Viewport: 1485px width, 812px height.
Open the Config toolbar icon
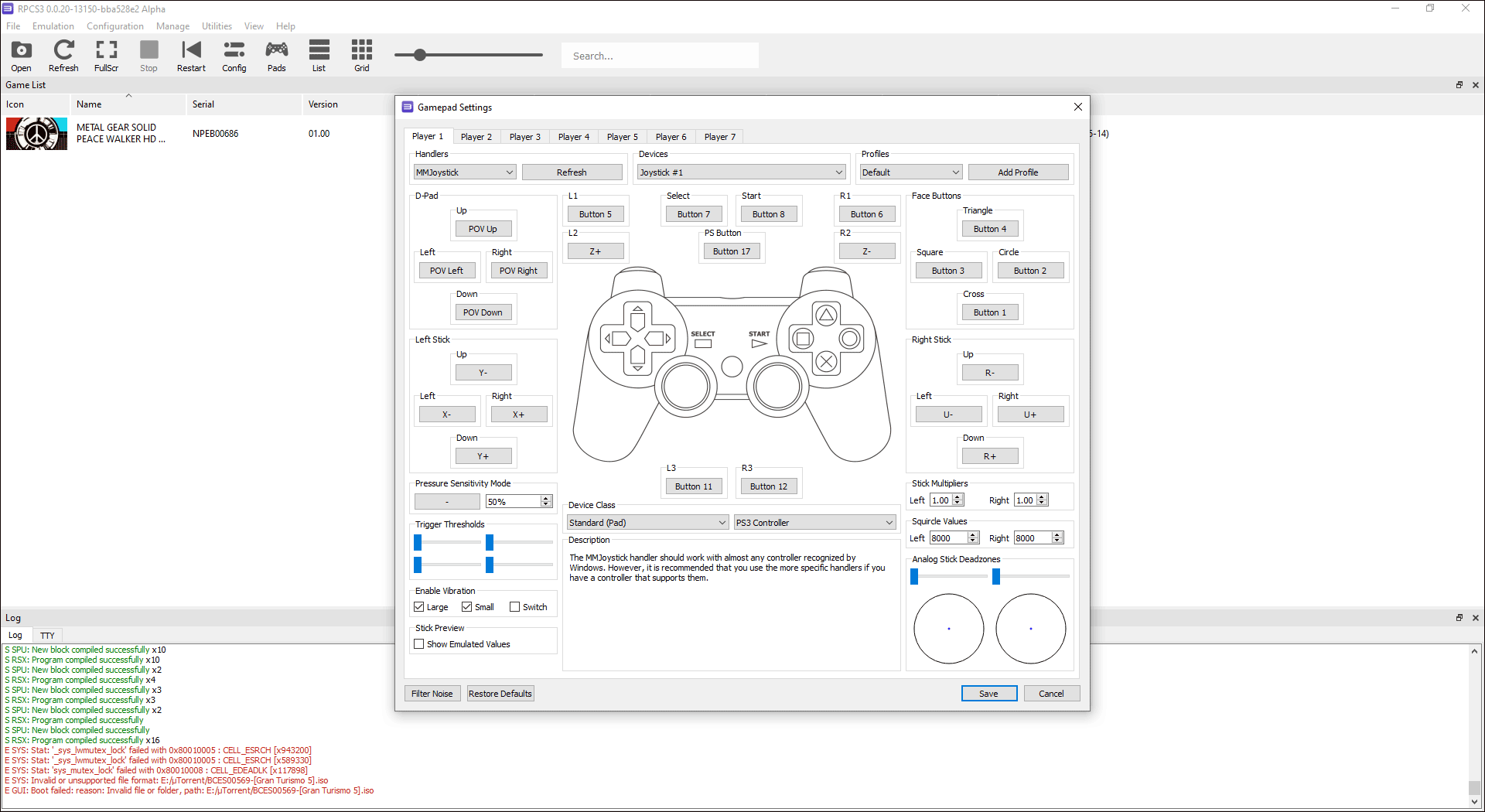click(234, 56)
